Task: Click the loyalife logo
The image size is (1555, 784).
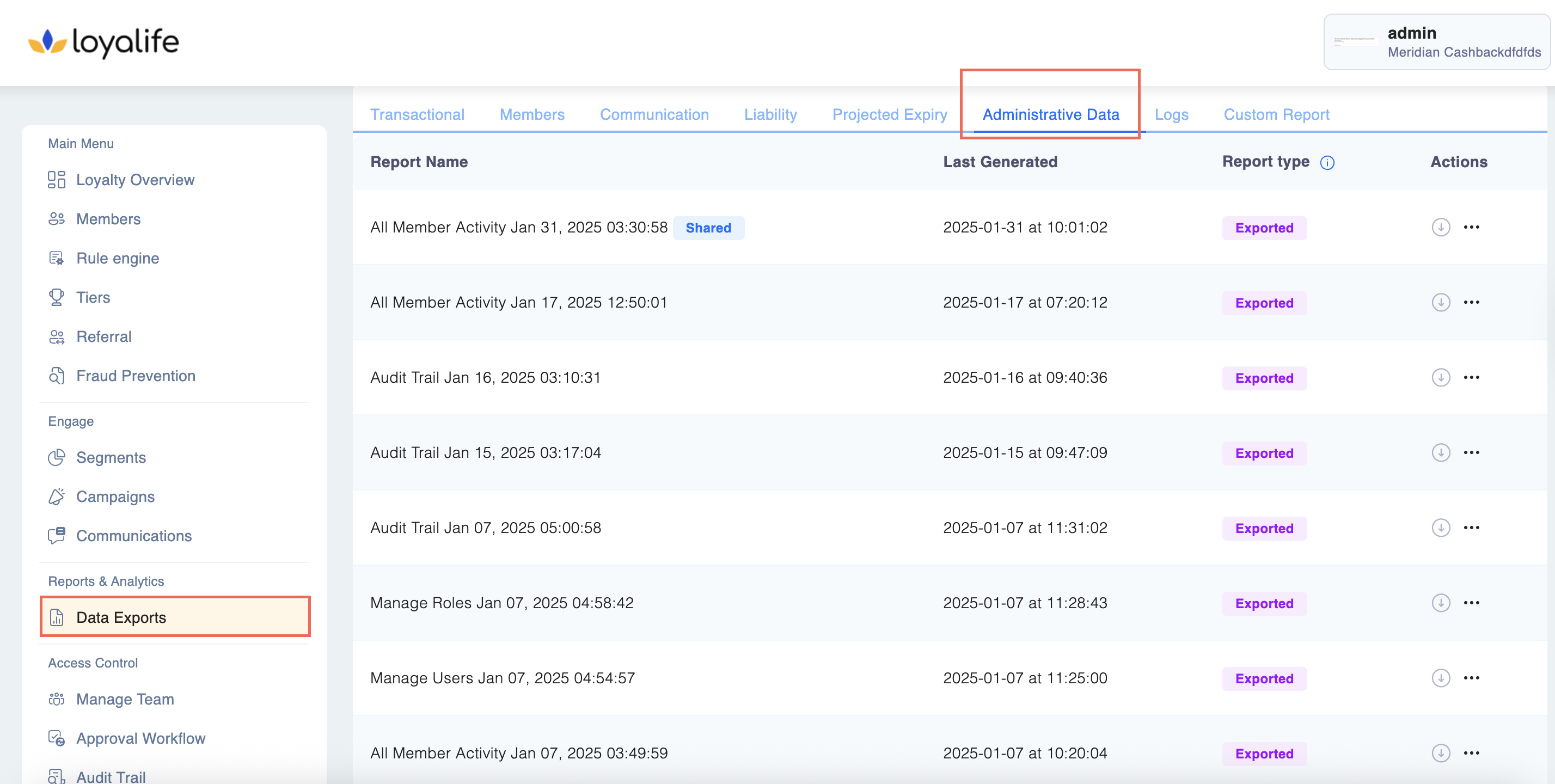Action: [x=104, y=42]
